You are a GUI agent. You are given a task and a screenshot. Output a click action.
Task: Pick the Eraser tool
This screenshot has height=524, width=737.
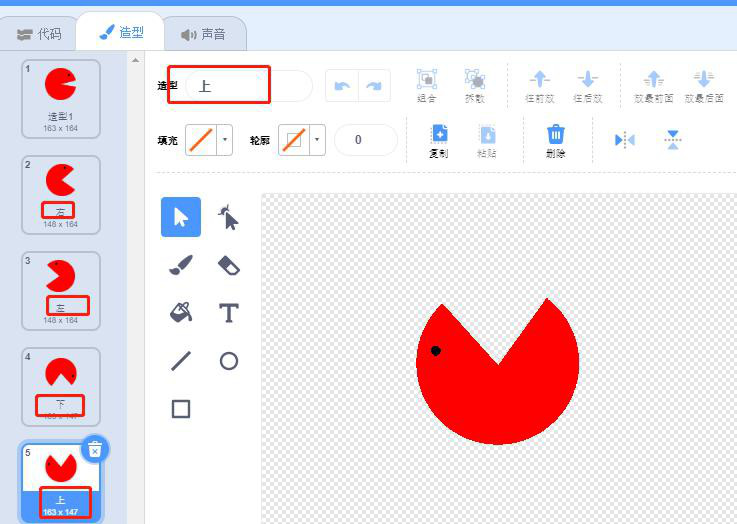click(229, 265)
